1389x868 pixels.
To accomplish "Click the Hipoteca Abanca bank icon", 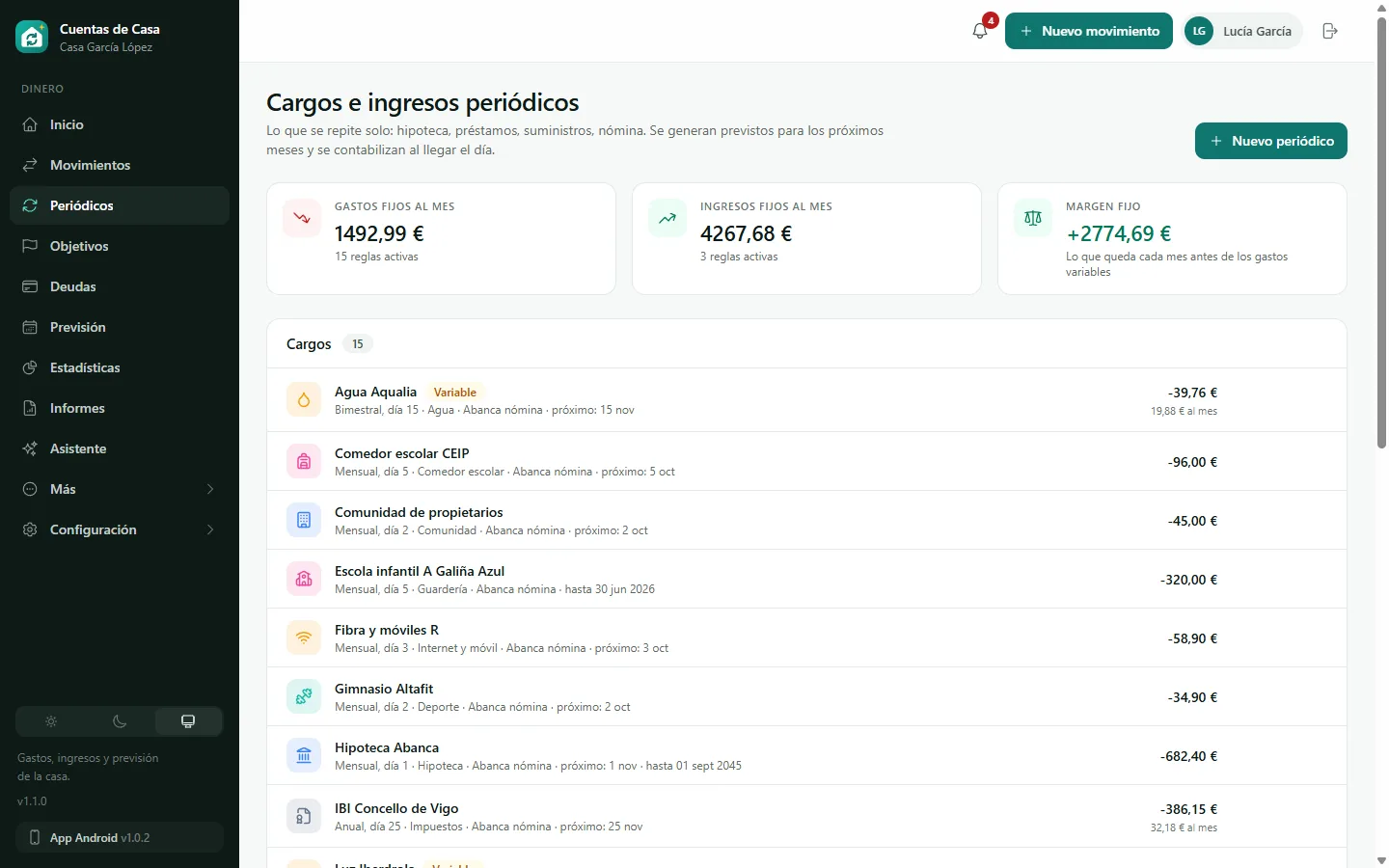I will coord(304,755).
